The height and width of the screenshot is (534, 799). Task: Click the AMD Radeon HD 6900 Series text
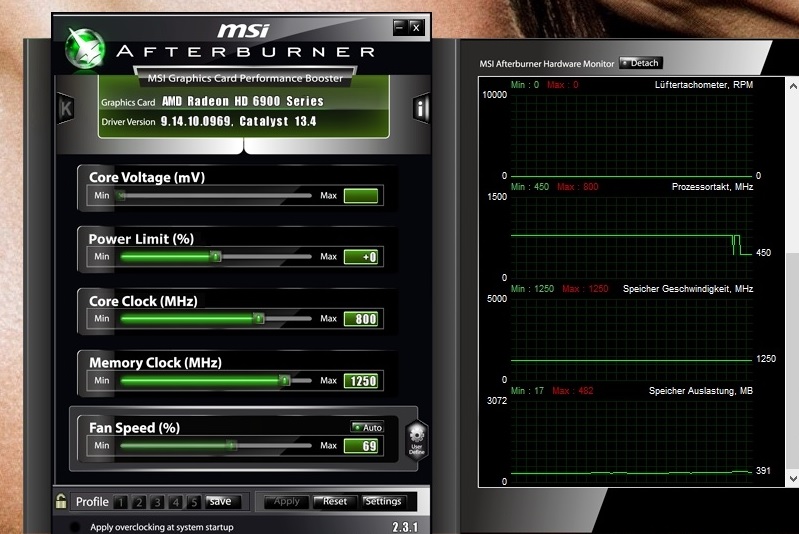click(243, 101)
